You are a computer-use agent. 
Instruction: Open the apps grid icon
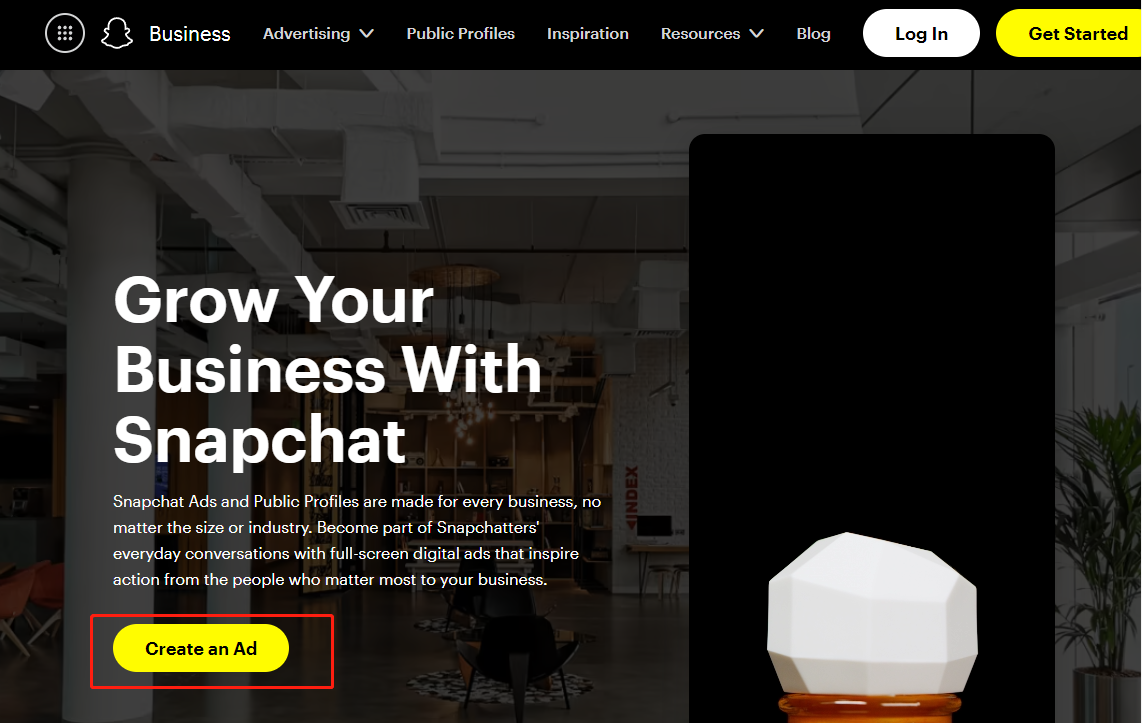point(65,33)
